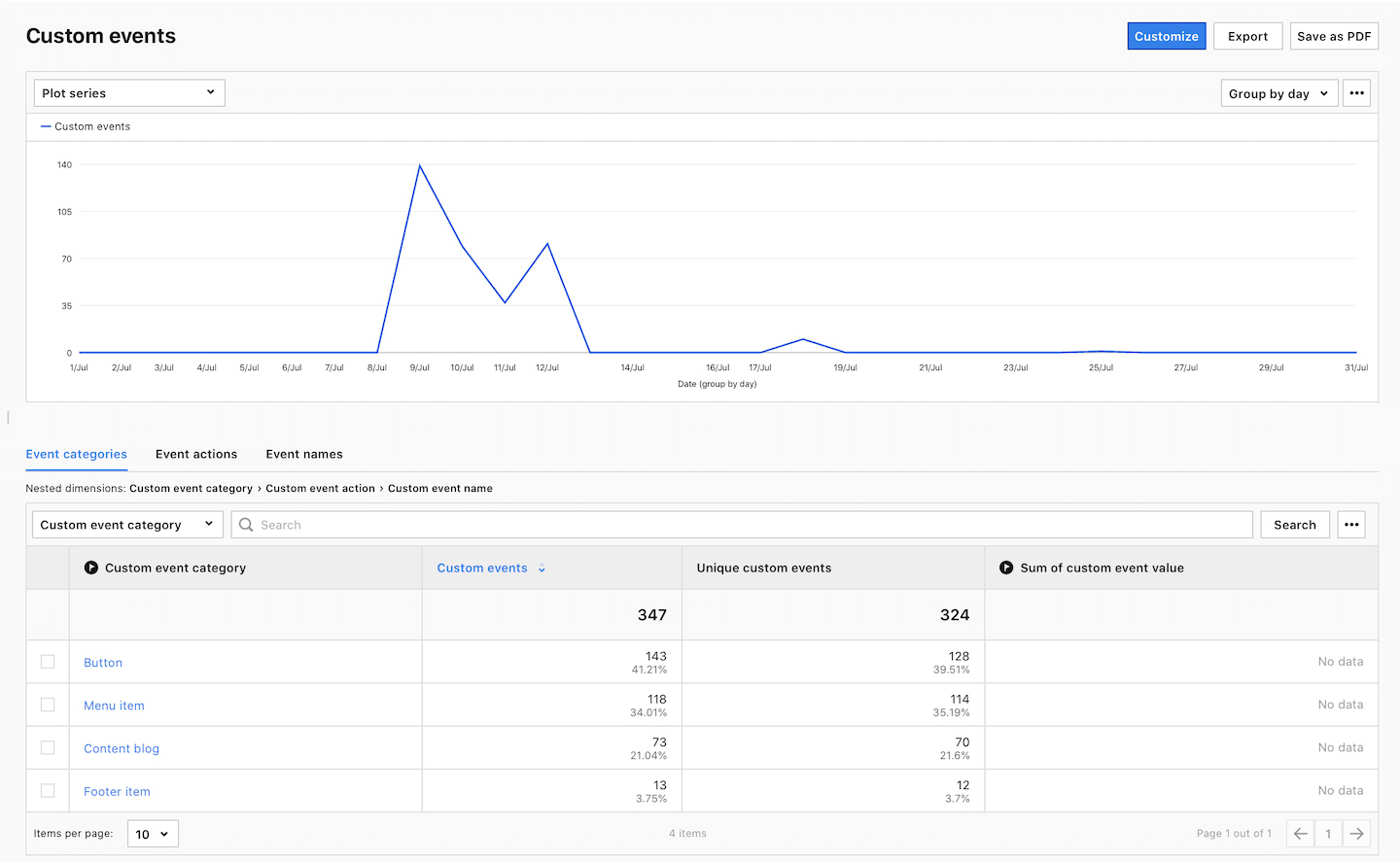Open the Plot series dropdown
Viewport: 1400px width, 862px height.
(129, 93)
